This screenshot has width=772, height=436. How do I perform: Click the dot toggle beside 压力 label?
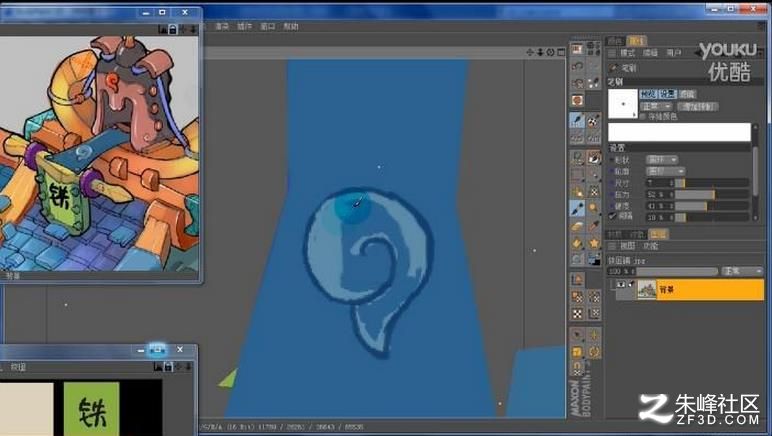612,194
